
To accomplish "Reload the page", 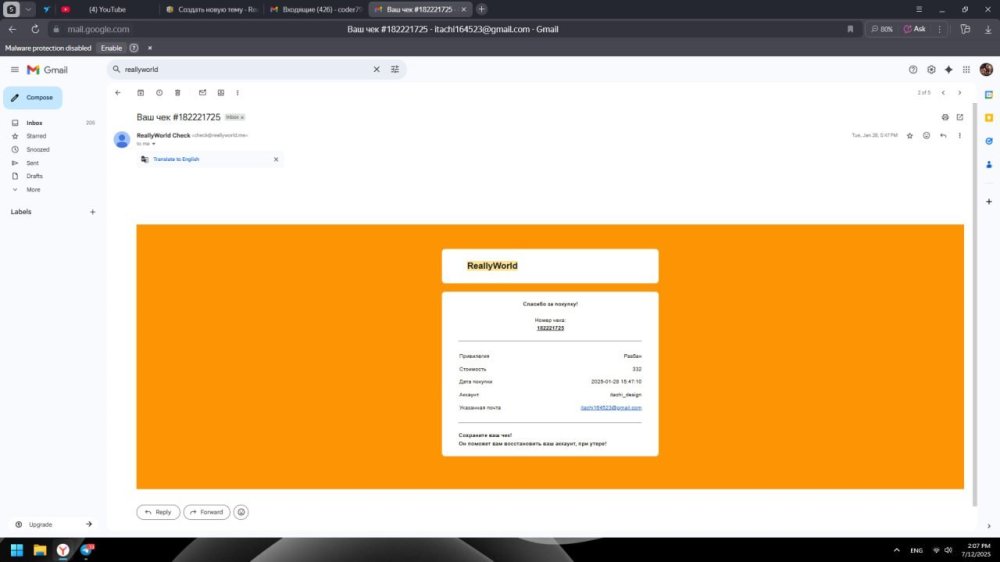I will click(x=35, y=29).
